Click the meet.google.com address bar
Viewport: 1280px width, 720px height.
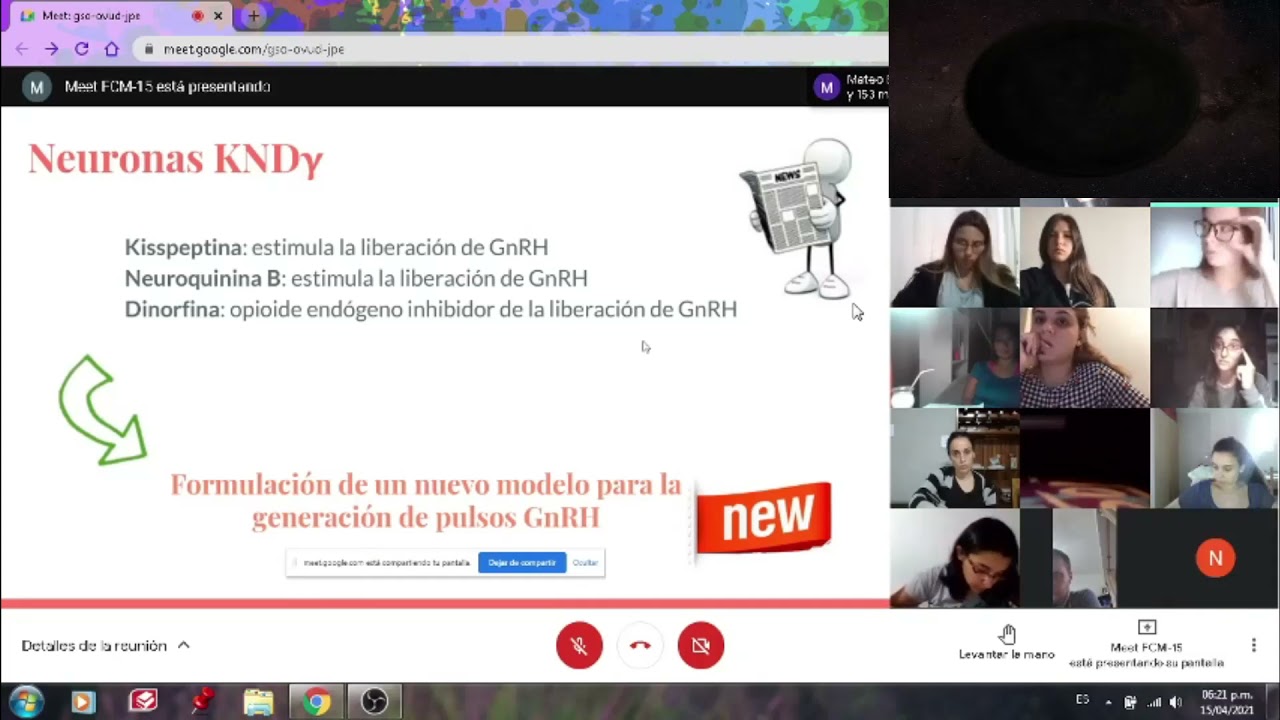510,49
